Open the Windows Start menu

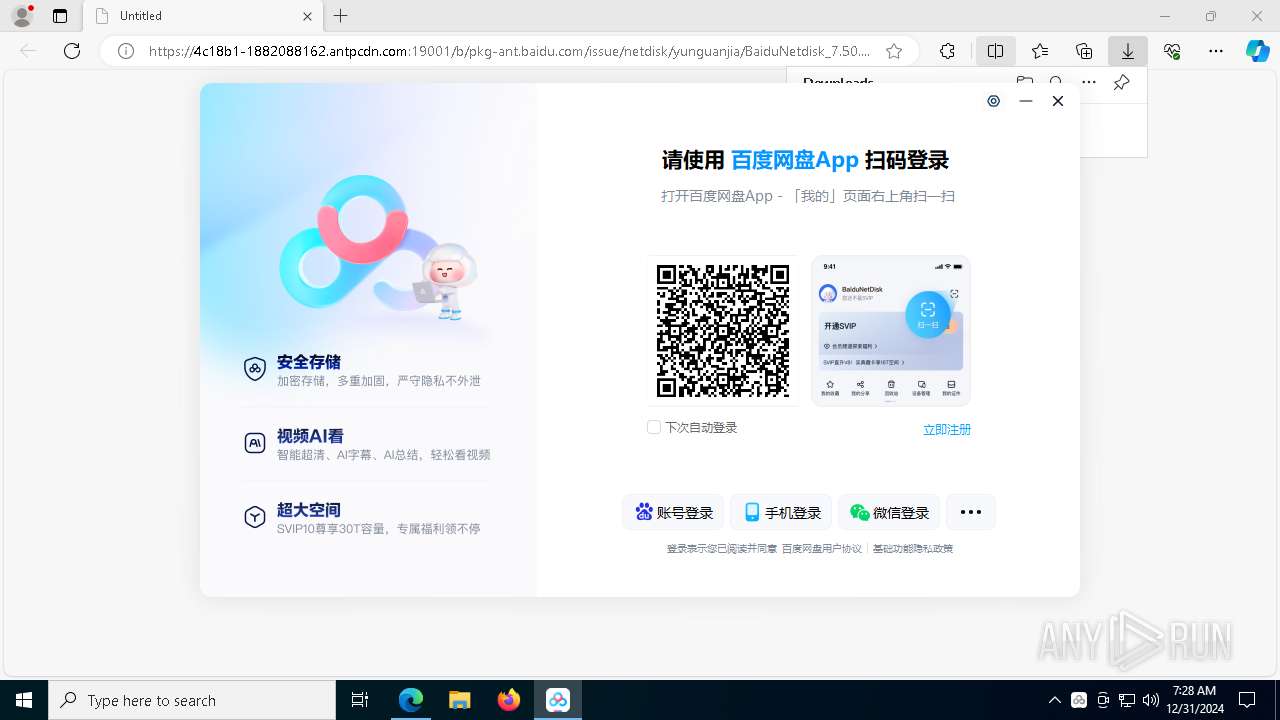click(x=24, y=700)
